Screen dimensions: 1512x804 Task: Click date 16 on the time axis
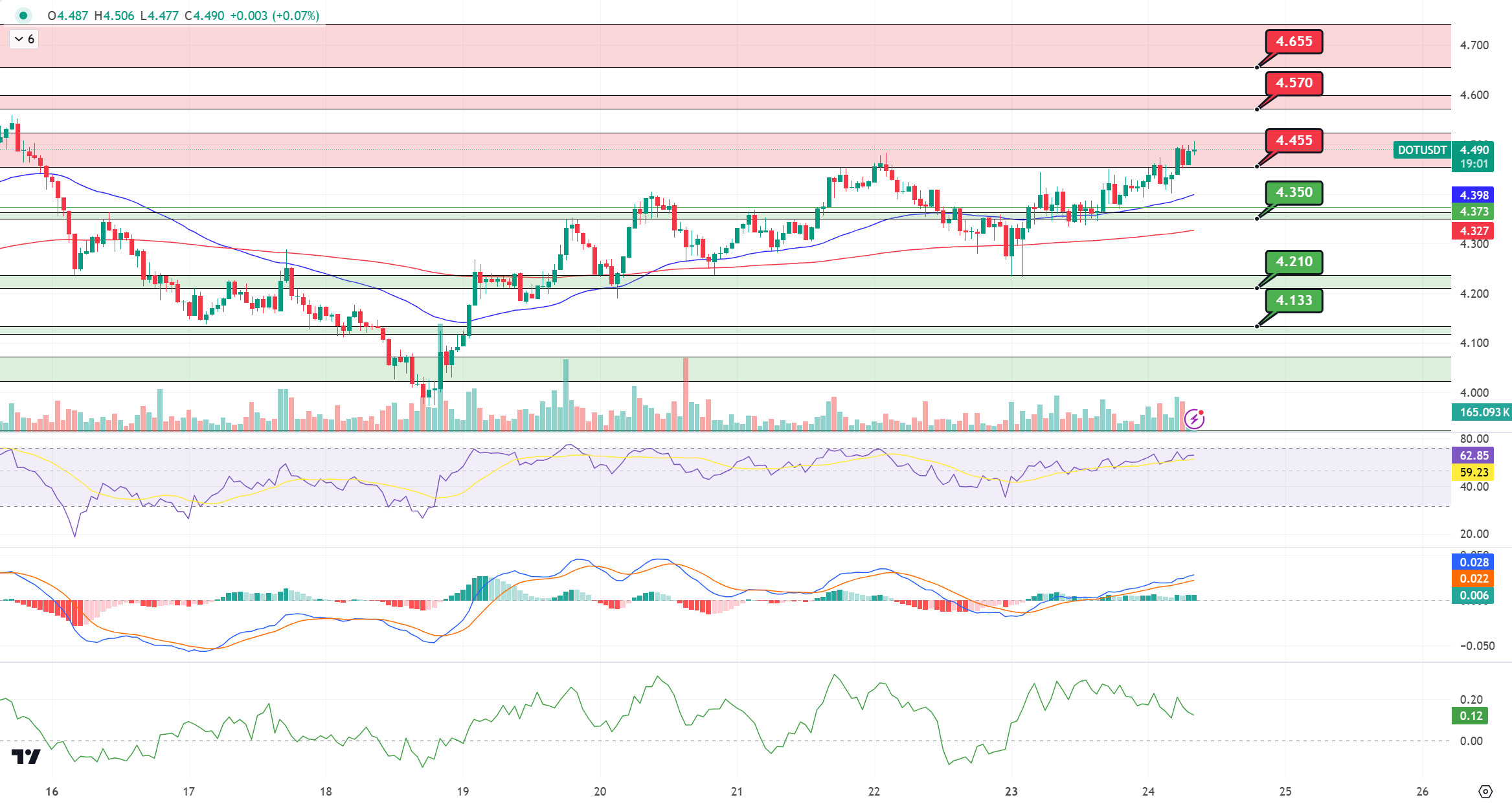pyautogui.click(x=52, y=792)
